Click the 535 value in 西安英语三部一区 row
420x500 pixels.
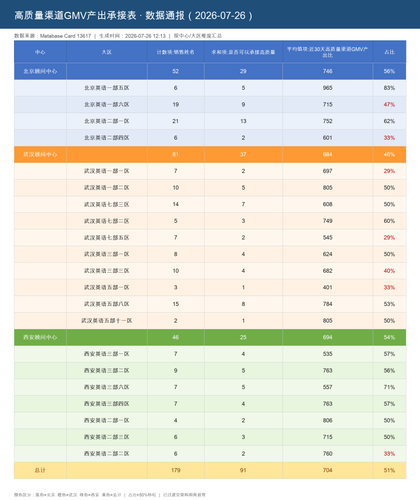click(x=327, y=354)
